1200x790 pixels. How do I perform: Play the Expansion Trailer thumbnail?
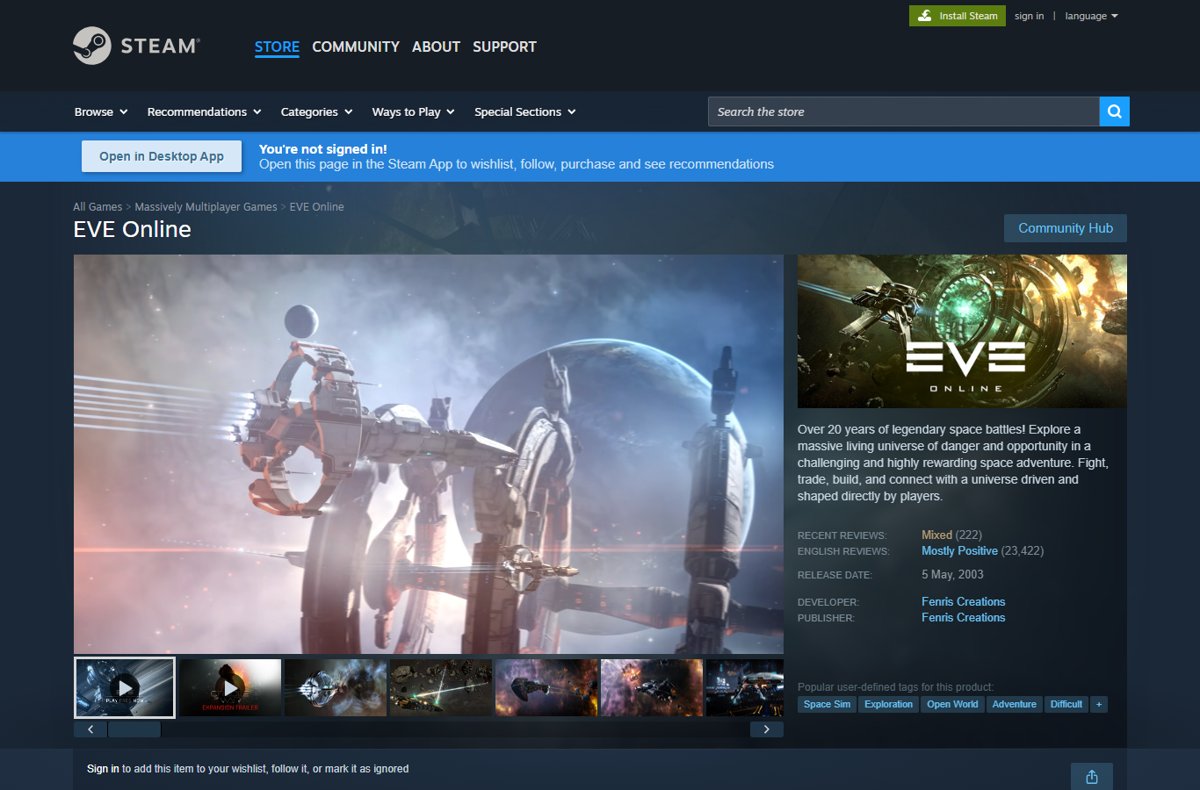click(x=230, y=687)
